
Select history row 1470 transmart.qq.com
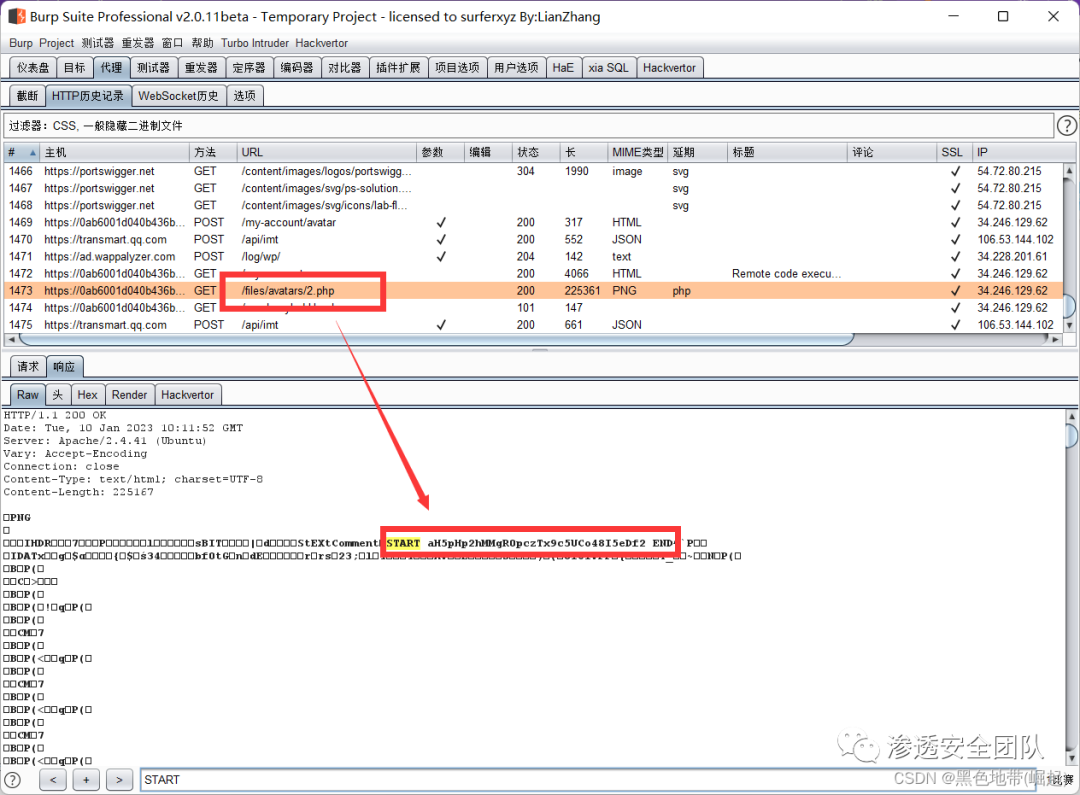point(534,240)
